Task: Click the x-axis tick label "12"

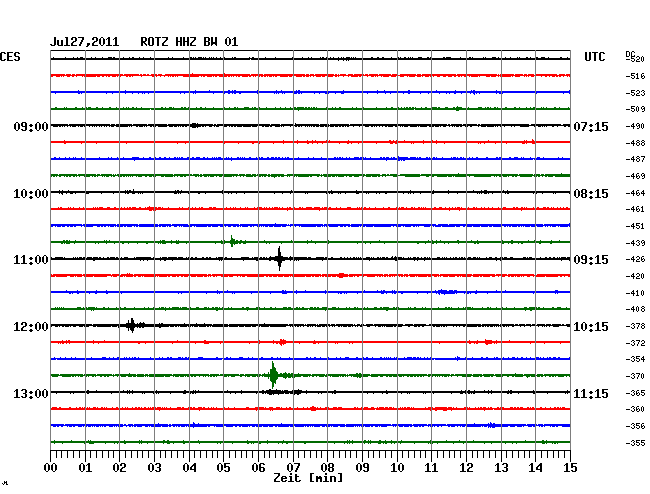Action: (466, 468)
